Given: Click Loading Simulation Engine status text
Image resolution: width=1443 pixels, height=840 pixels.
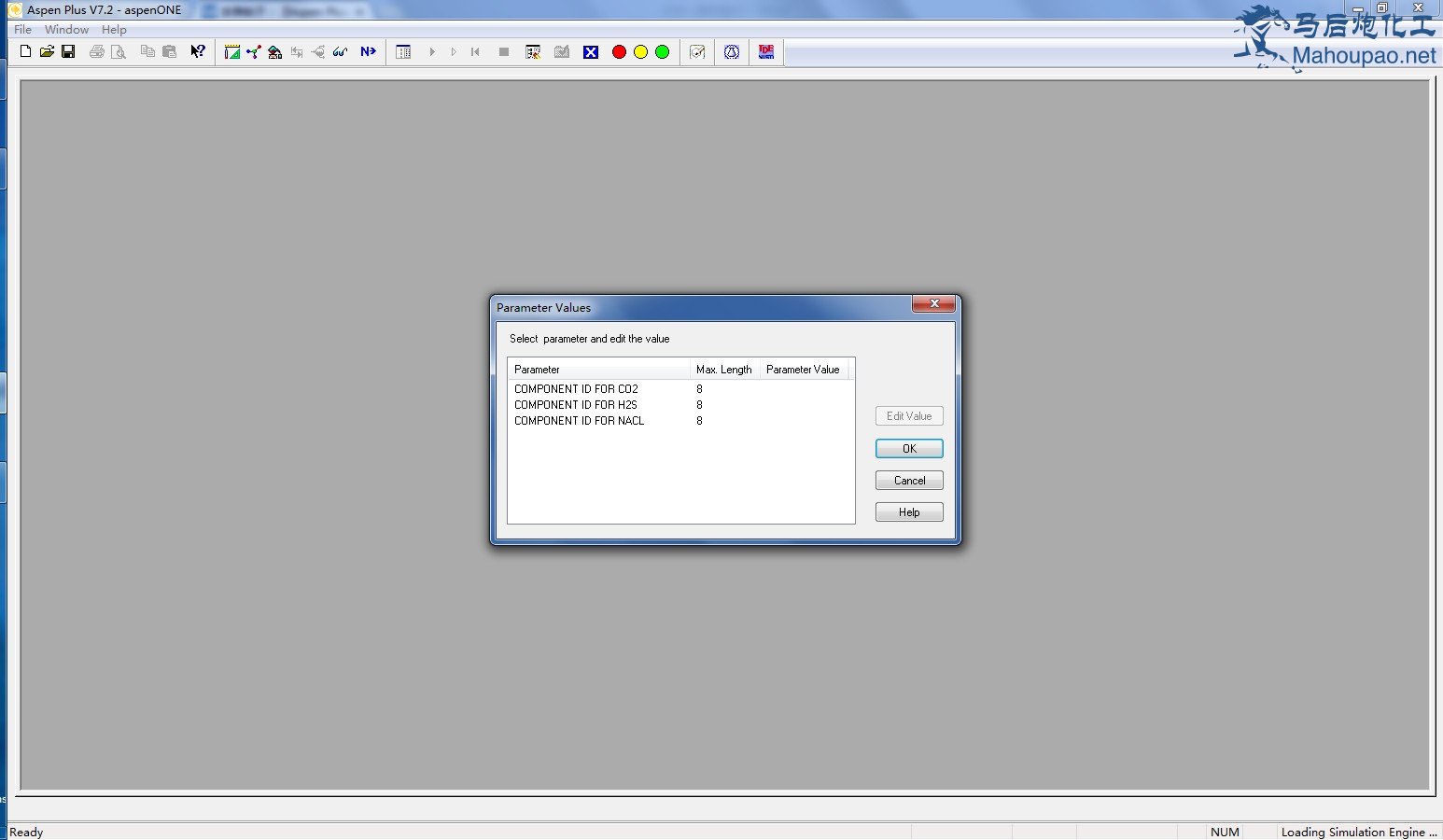Looking at the screenshot, I should click(x=1359, y=833).
